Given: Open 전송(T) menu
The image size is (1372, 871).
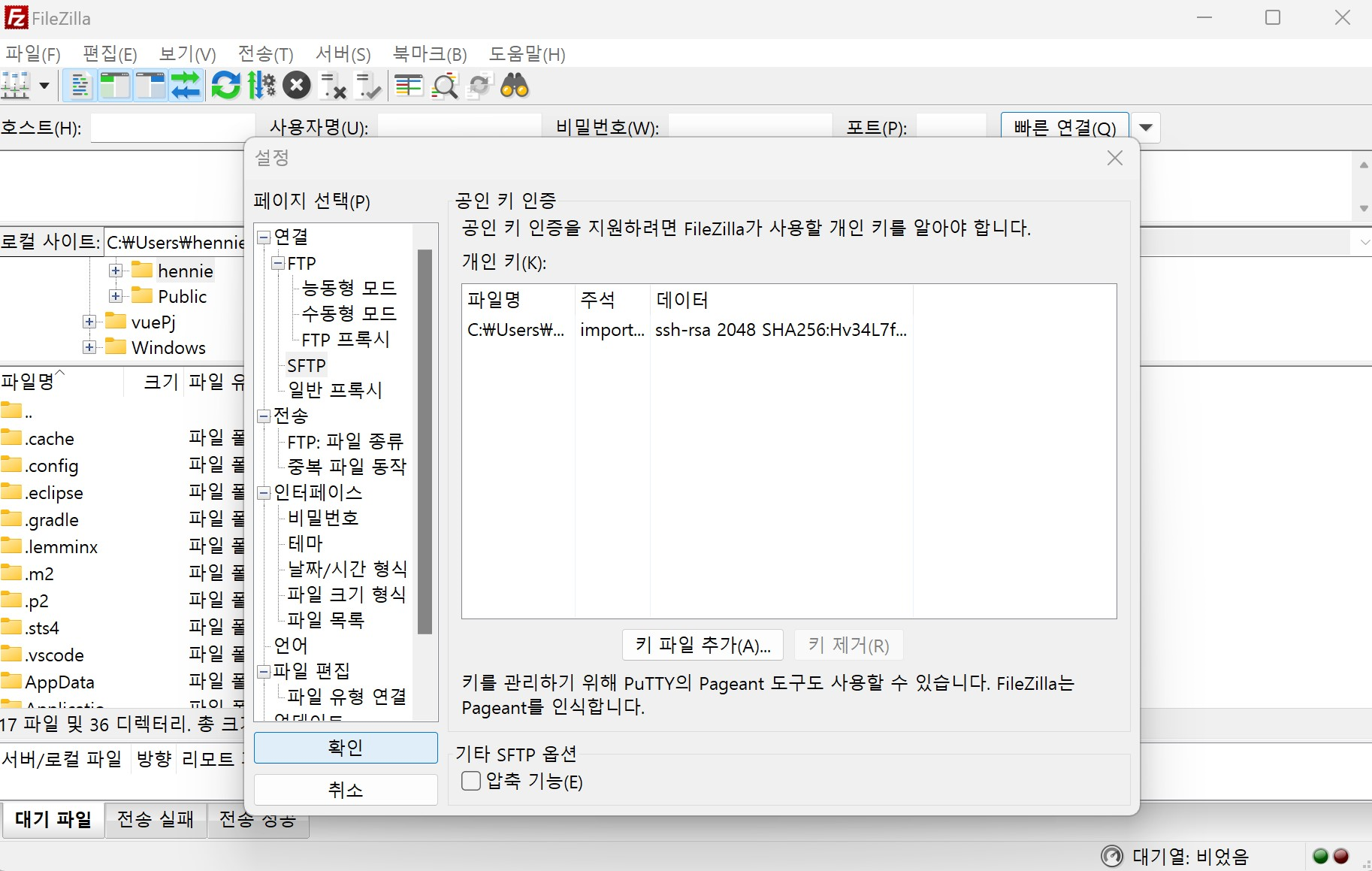Looking at the screenshot, I should (265, 54).
